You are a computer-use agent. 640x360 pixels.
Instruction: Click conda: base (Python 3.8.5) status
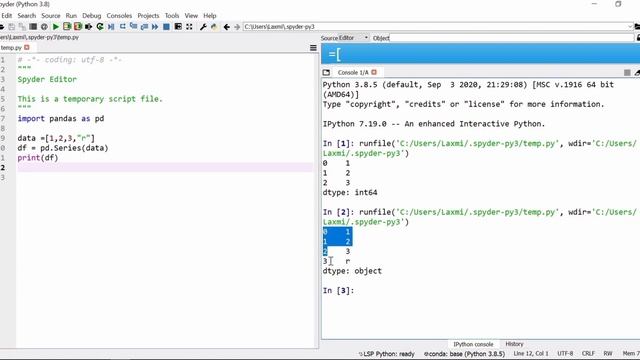(x=464, y=354)
